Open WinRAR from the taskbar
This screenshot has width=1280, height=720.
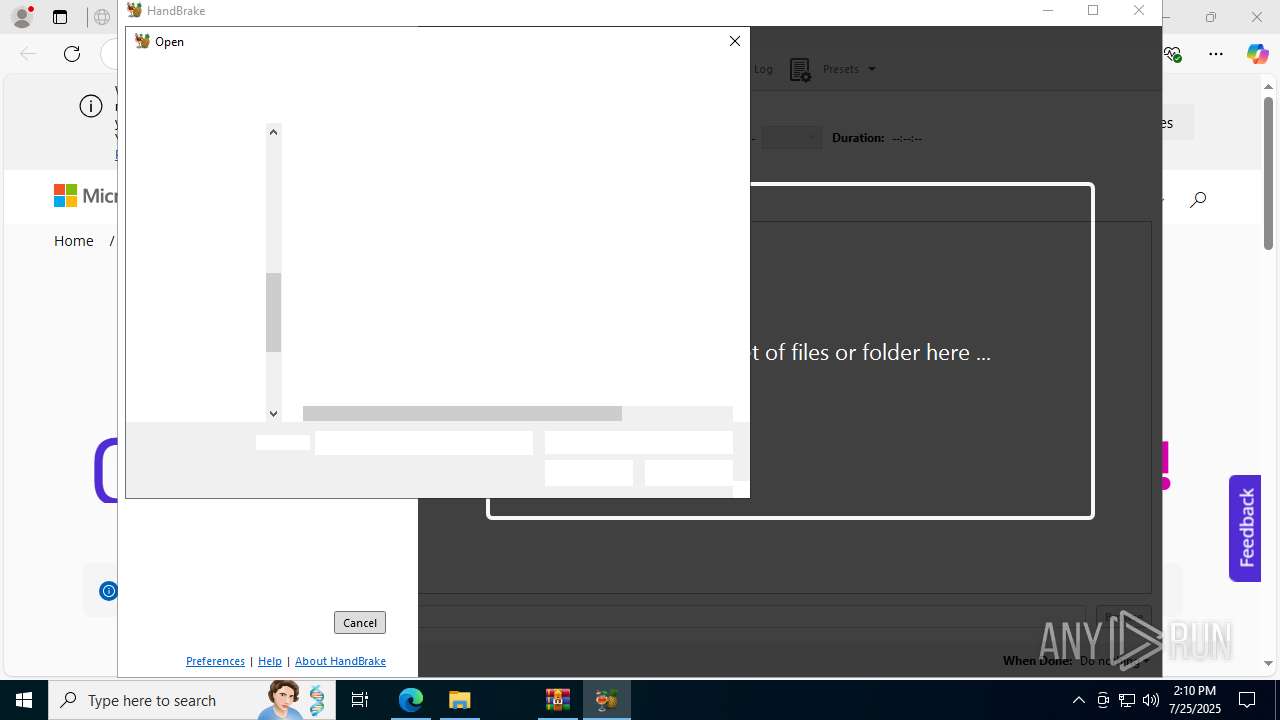(x=557, y=700)
